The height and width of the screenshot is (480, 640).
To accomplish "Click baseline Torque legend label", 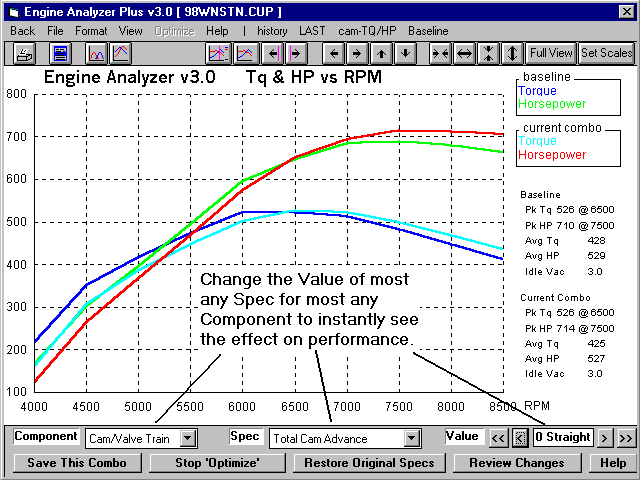I will (537, 91).
